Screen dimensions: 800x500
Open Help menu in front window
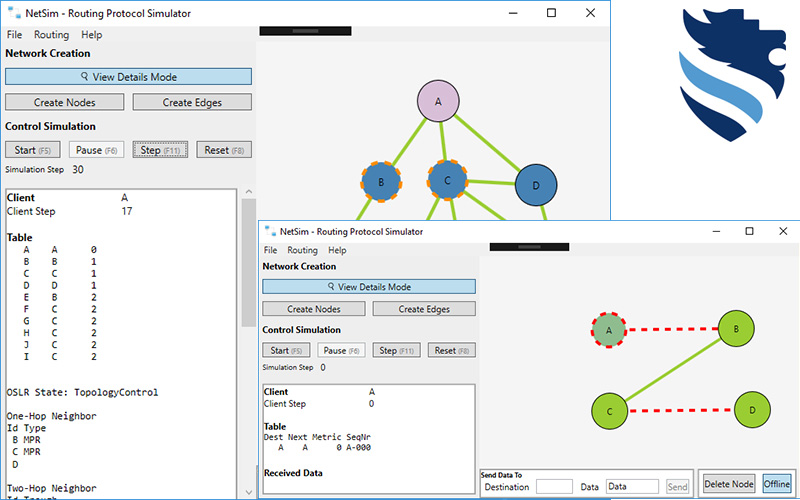click(337, 250)
